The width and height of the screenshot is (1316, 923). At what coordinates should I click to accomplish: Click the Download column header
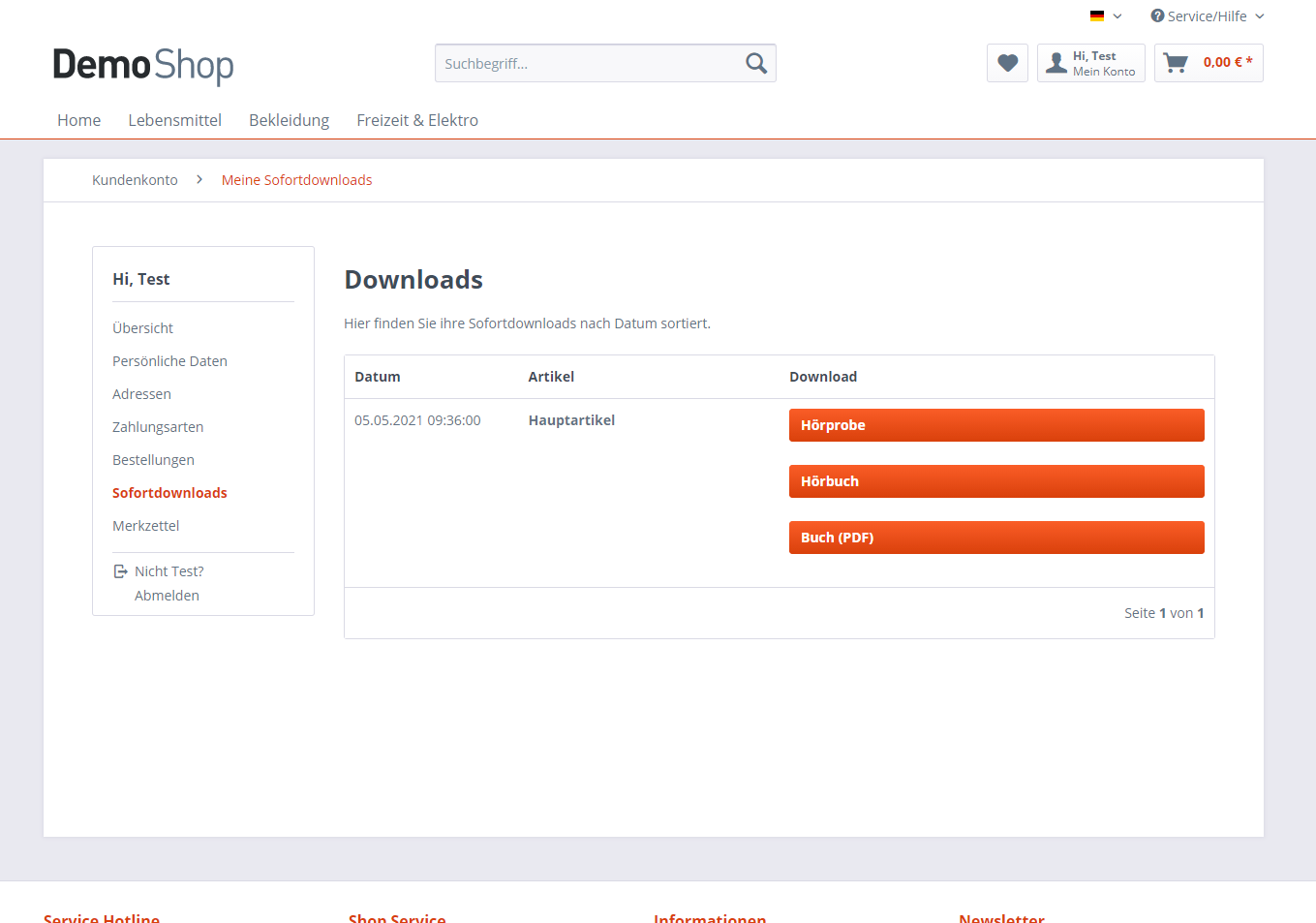click(x=823, y=377)
